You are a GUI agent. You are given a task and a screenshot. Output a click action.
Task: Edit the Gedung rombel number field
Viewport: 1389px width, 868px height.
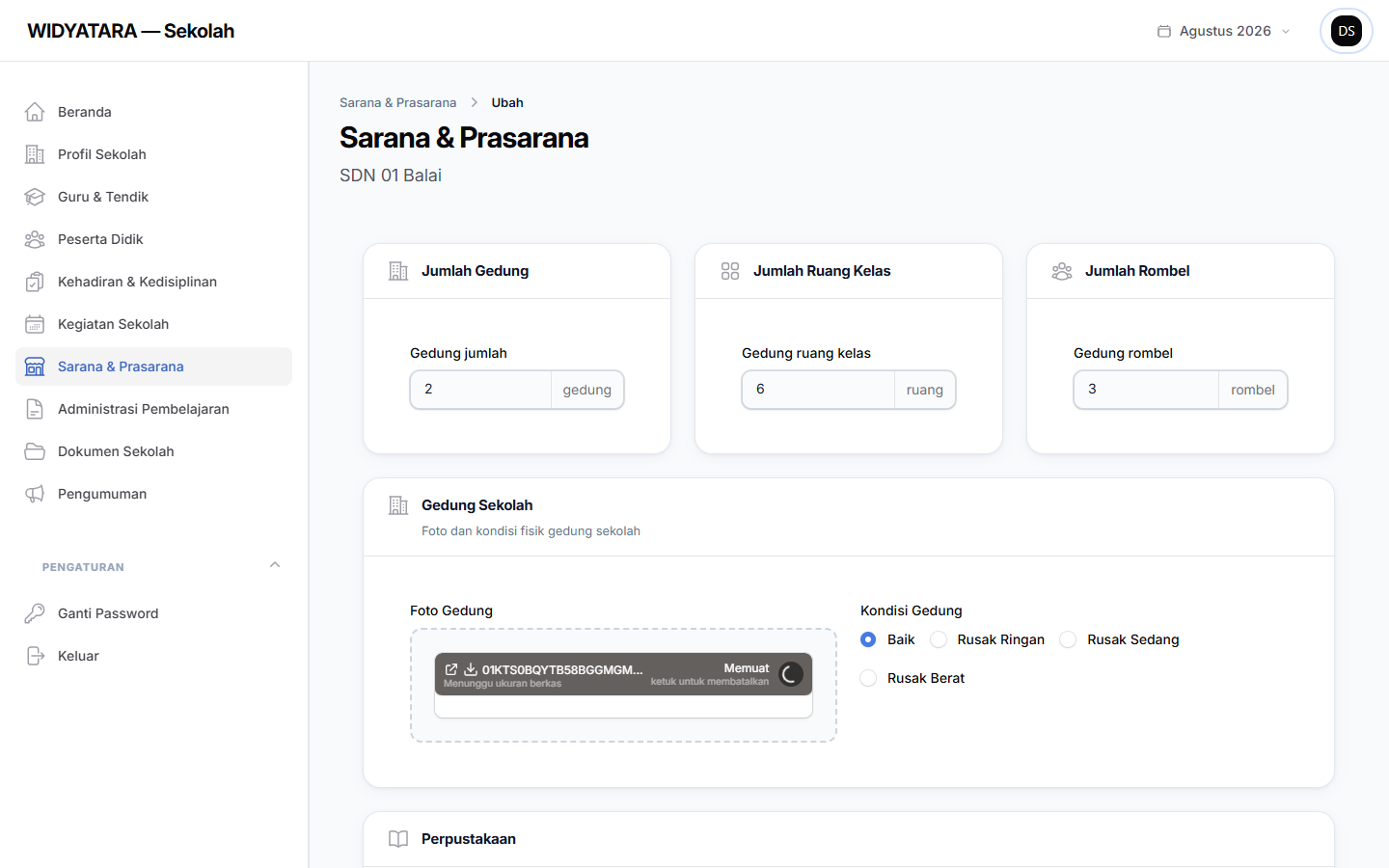pyautogui.click(x=1146, y=390)
